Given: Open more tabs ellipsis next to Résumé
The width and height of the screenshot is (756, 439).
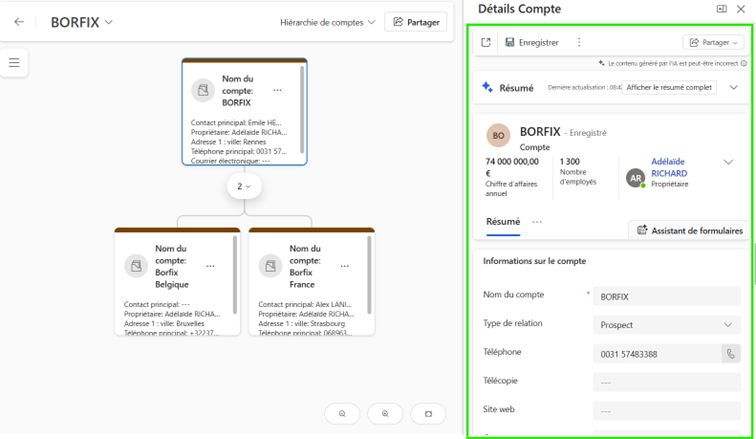Looking at the screenshot, I should pyautogui.click(x=537, y=222).
